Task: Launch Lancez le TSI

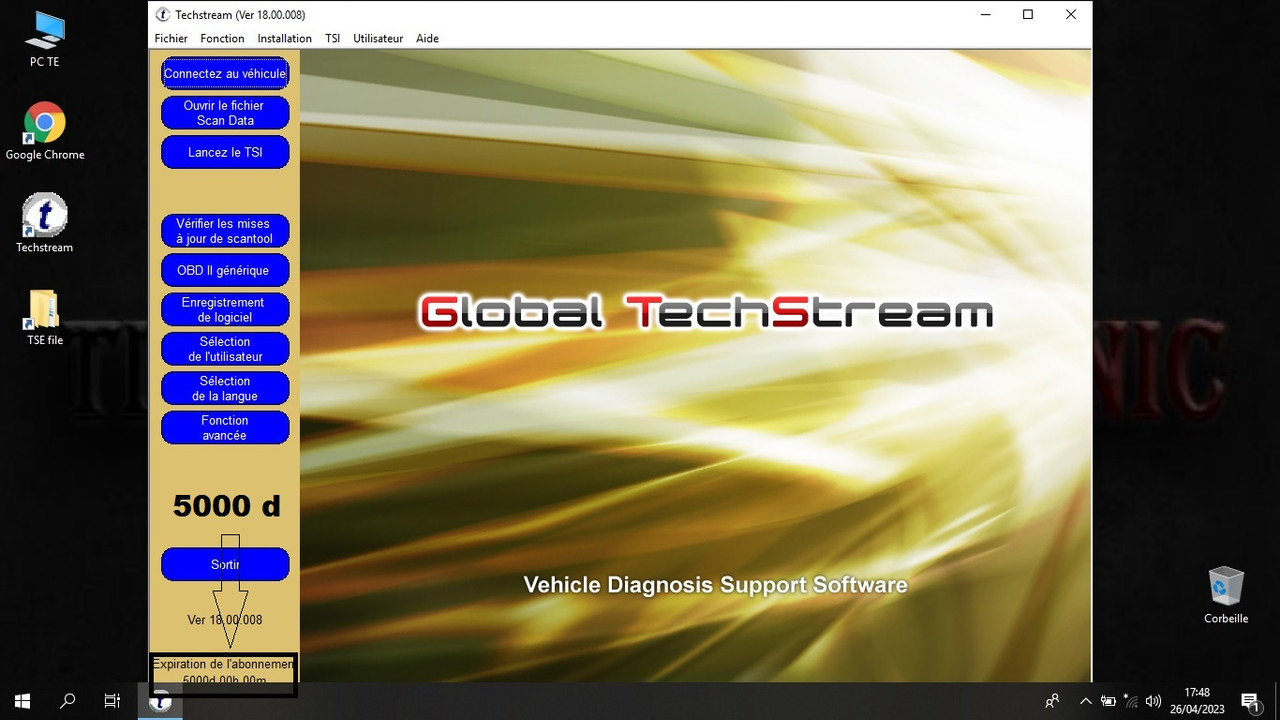Action: [225, 152]
